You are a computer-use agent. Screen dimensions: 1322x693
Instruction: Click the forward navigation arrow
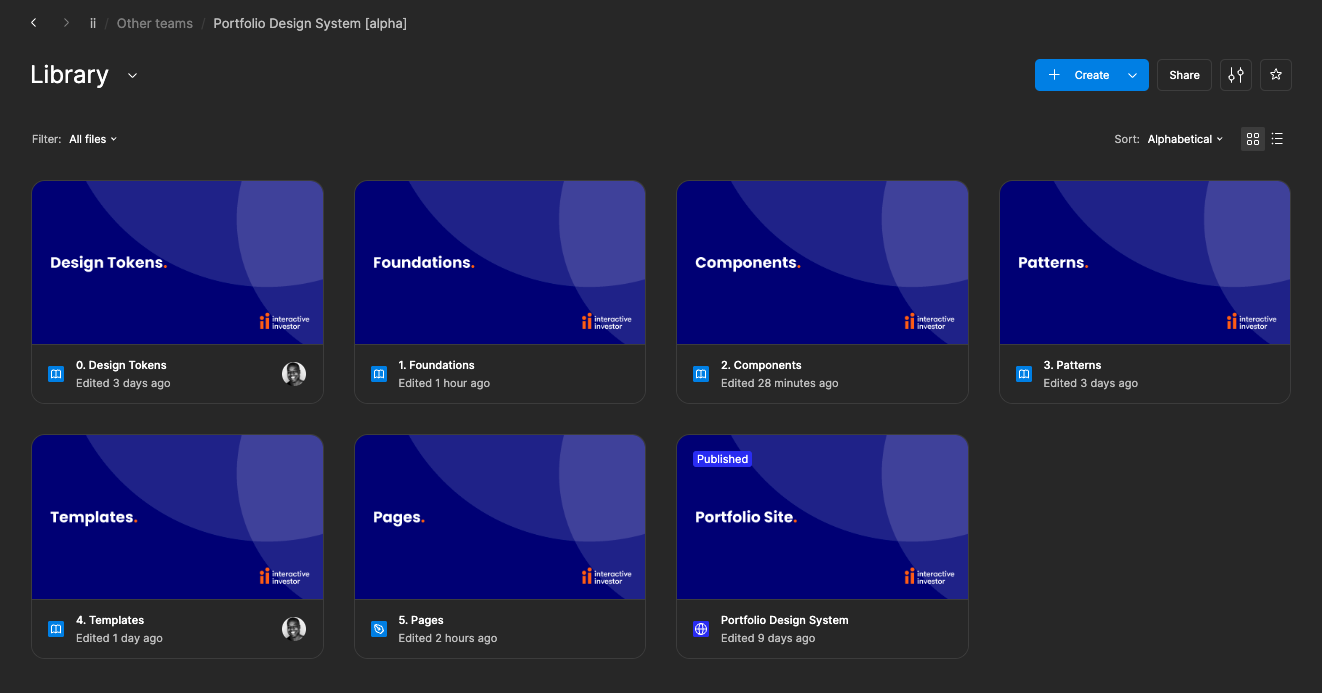(66, 23)
